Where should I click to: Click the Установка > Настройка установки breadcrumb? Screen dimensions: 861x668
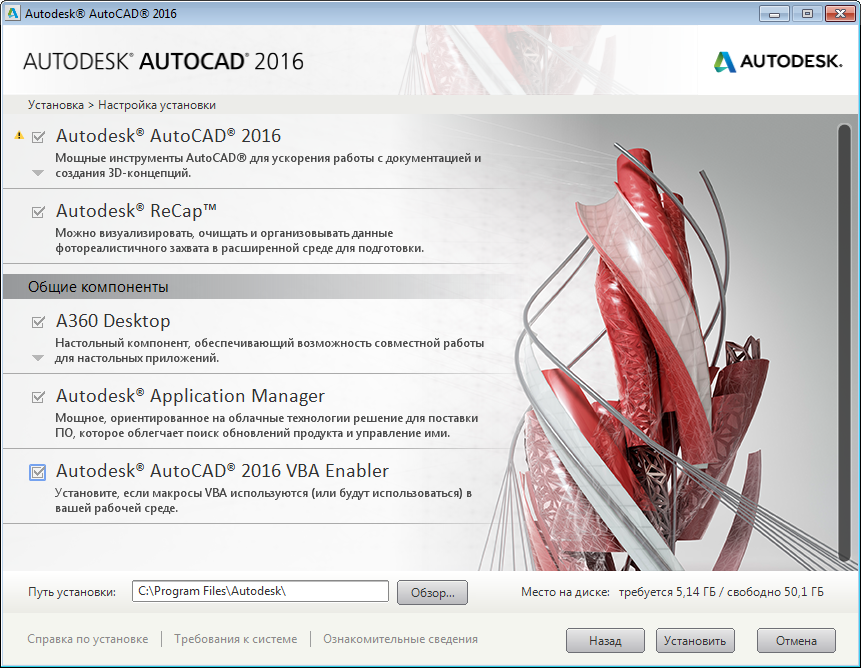tap(122, 105)
